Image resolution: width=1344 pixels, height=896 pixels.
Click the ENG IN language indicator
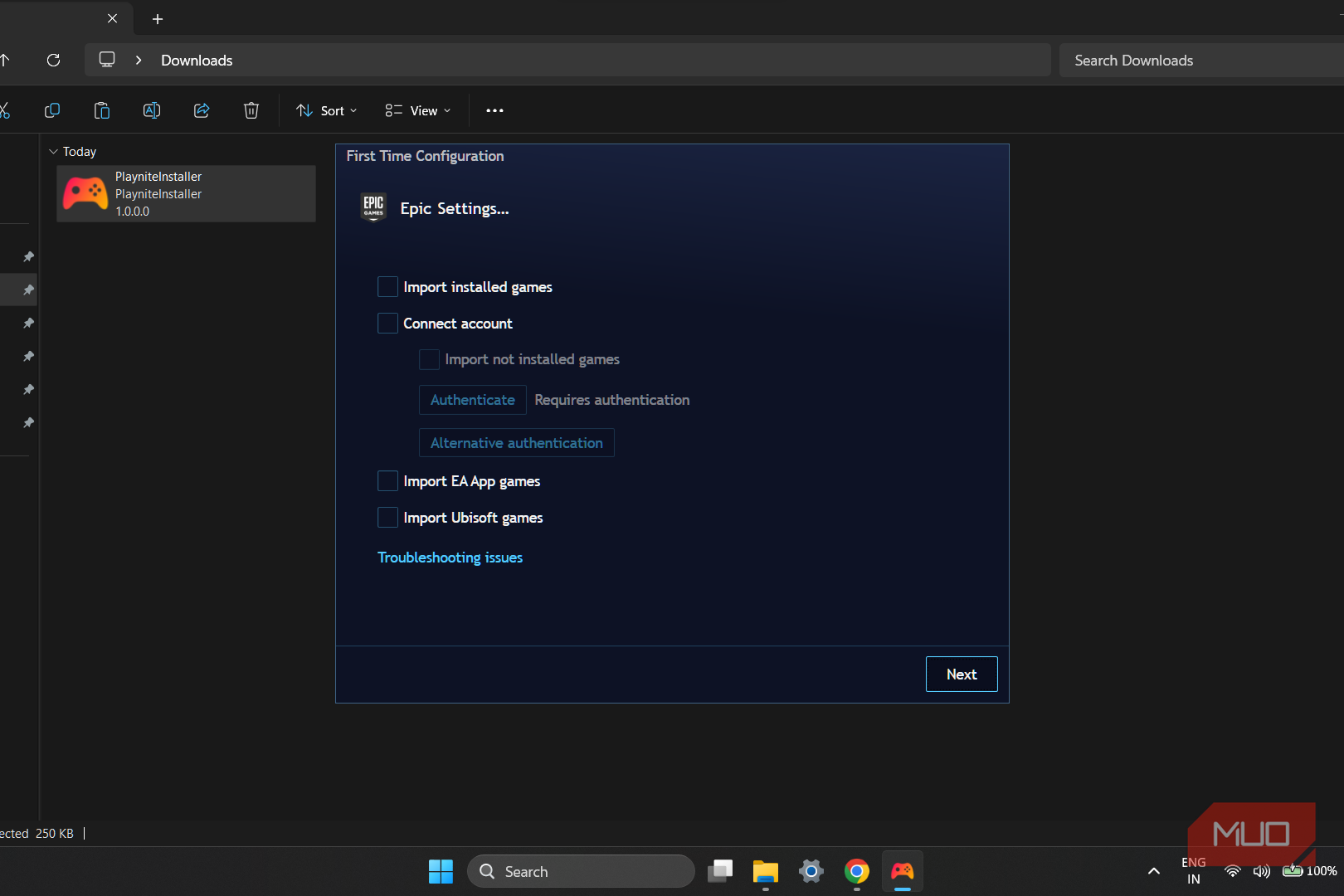(1194, 871)
